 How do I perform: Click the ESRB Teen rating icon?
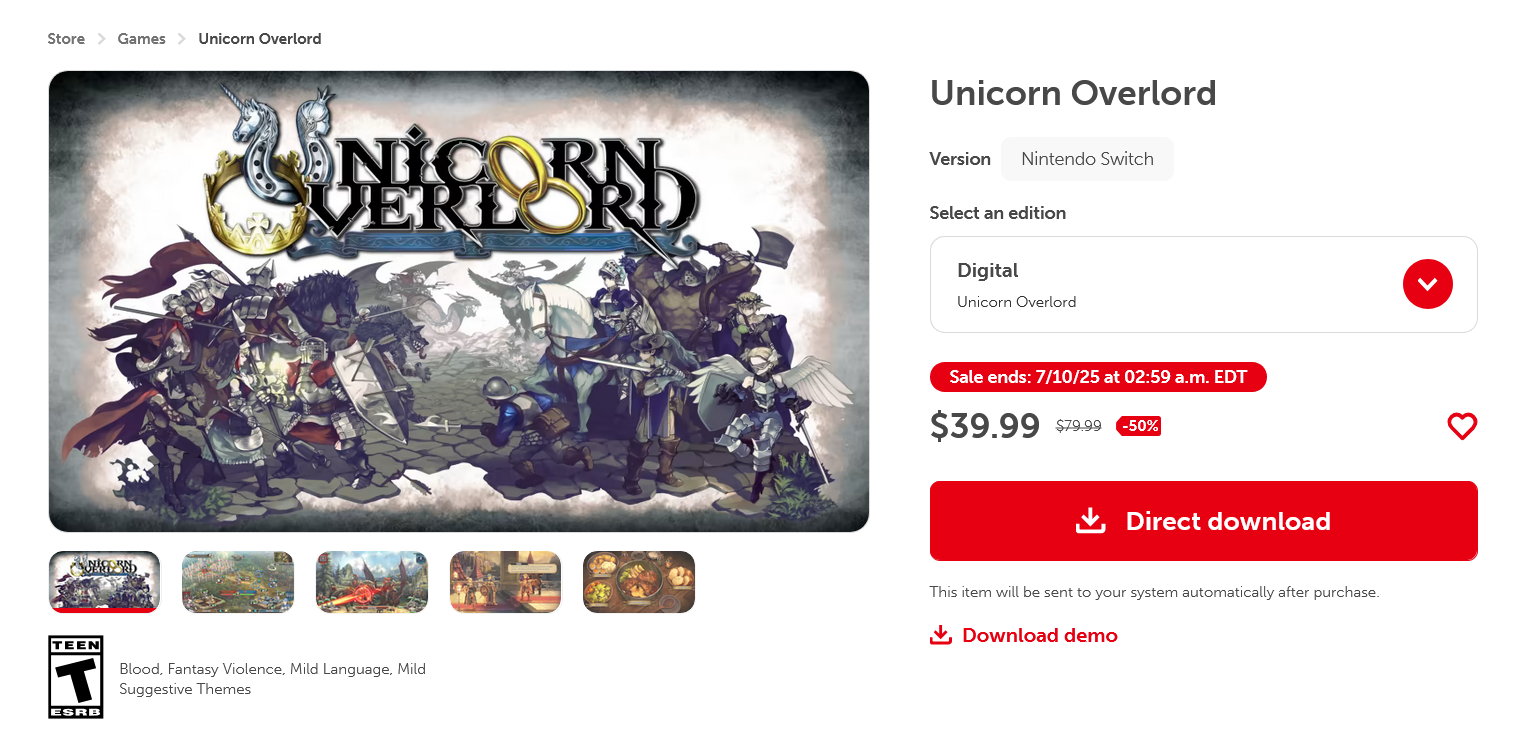click(76, 677)
